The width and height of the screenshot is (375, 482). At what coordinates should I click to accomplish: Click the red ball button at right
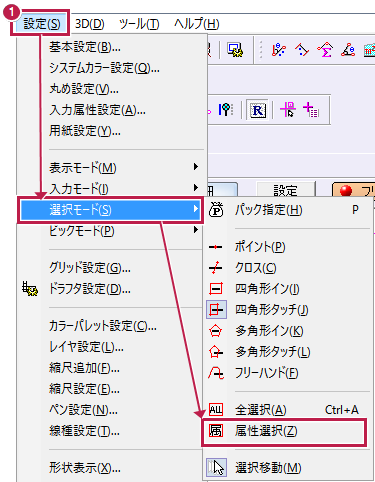pos(354,189)
